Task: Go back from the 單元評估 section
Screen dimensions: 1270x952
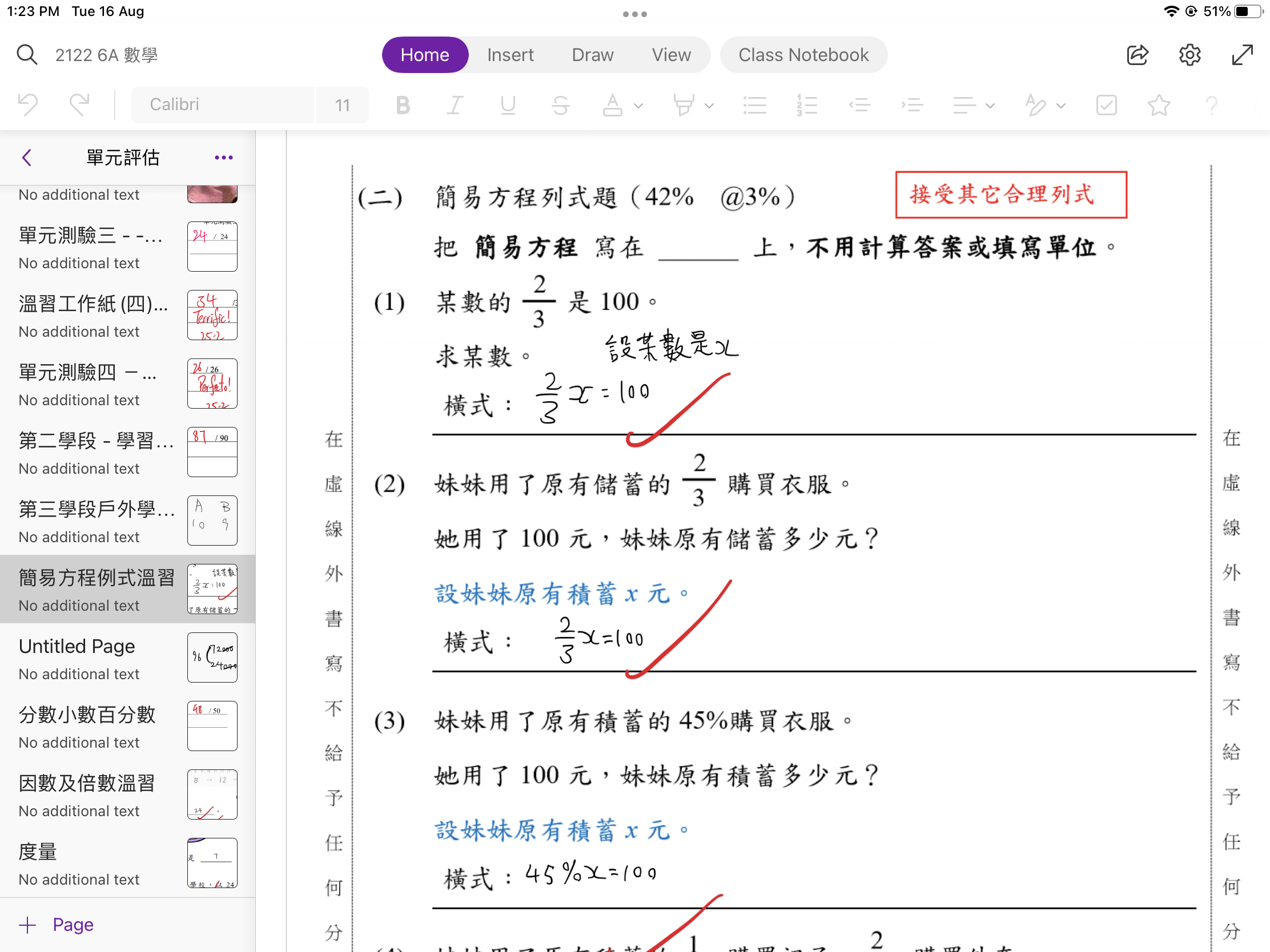Action: pyautogui.click(x=26, y=157)
